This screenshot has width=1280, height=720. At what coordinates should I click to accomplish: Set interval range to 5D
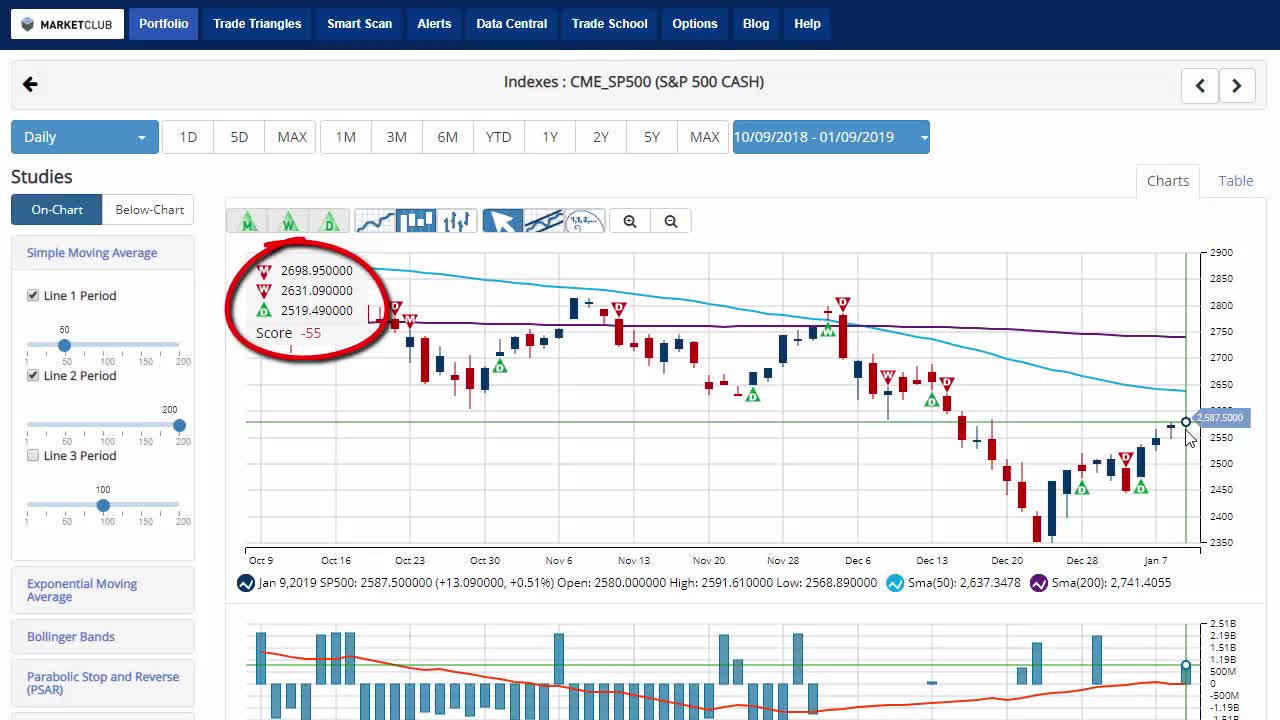click(x=239, y=137)
